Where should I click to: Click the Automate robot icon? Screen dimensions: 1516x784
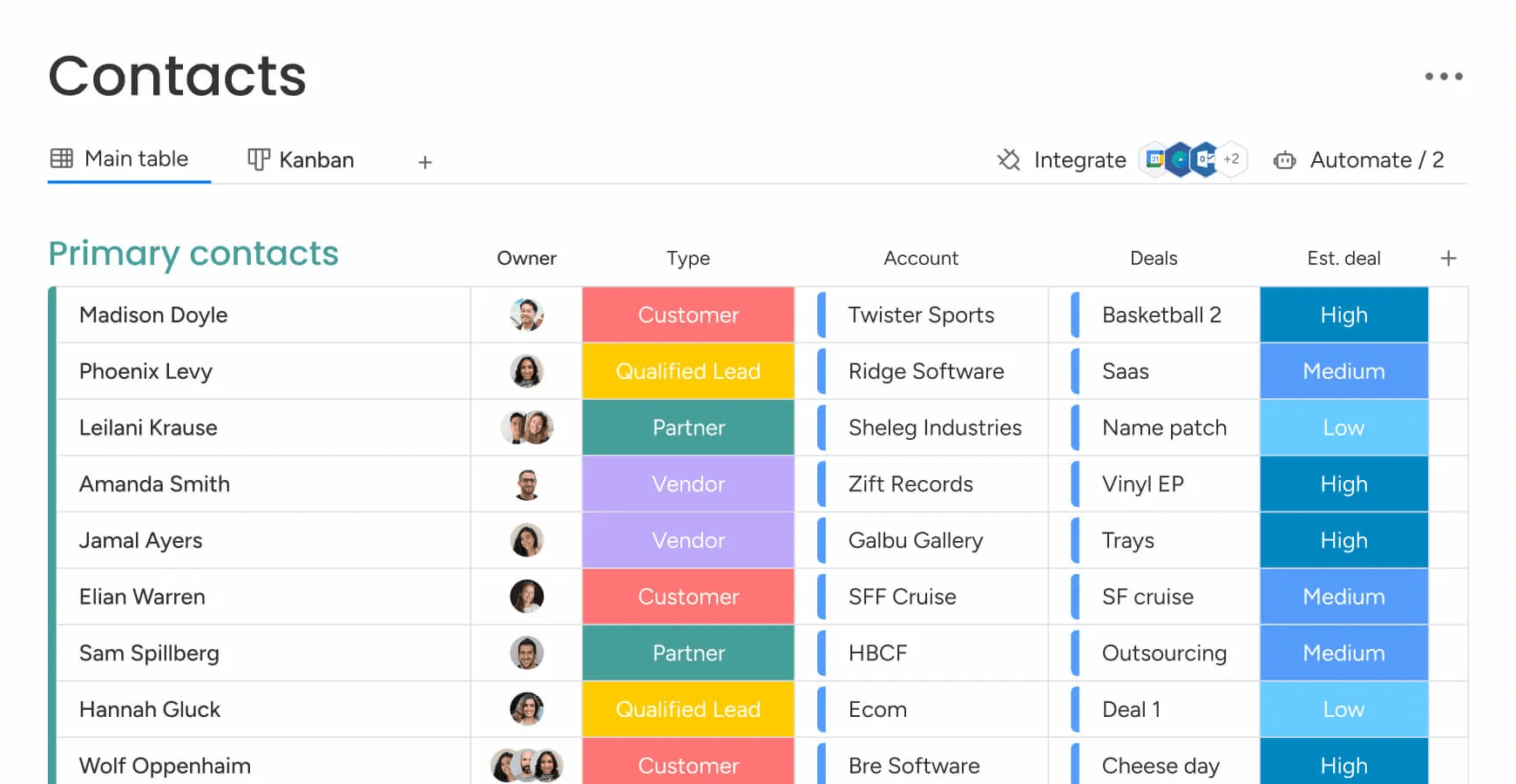[1284, 160]
